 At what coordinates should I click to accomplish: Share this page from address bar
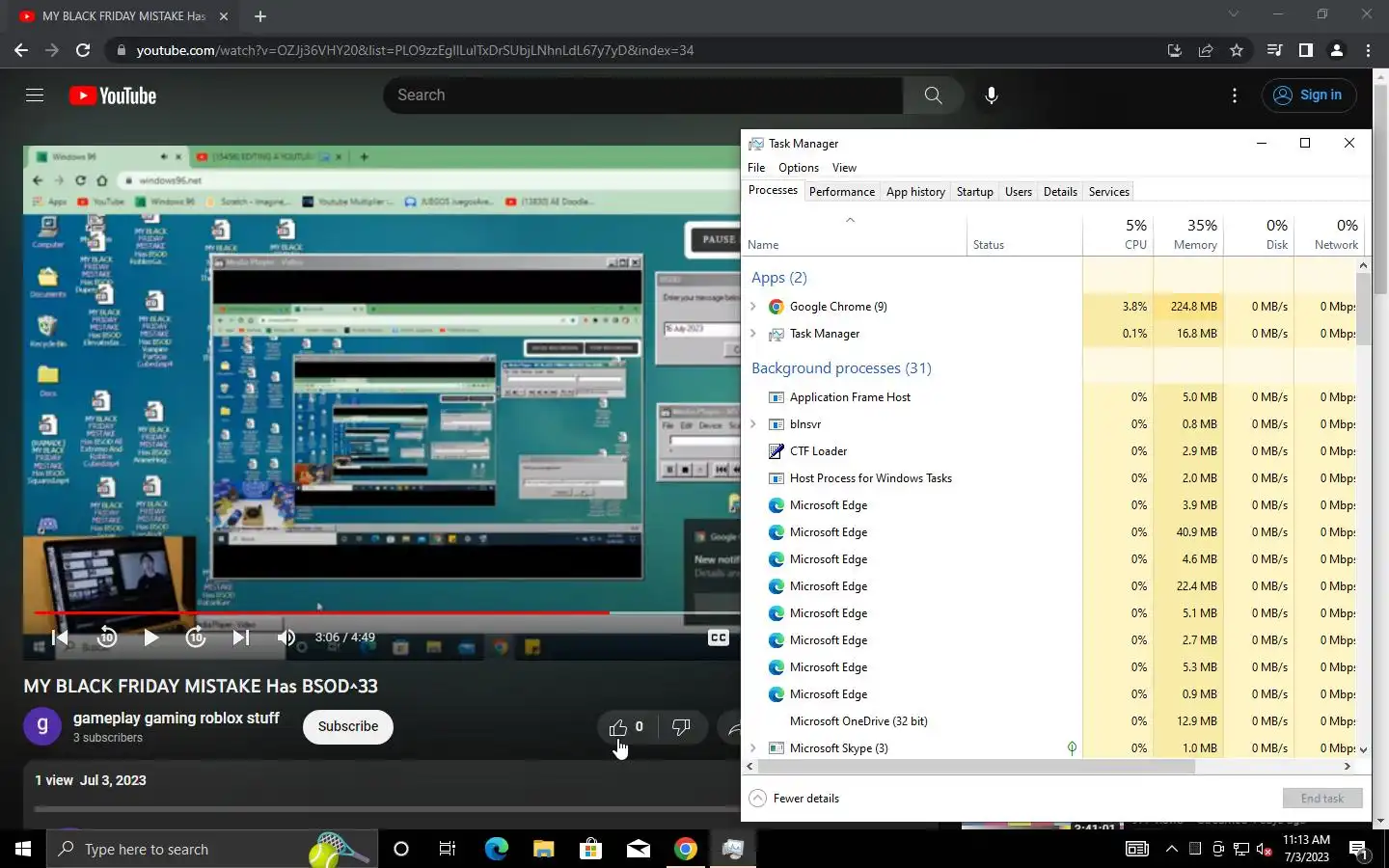[x=1206, y=50]
